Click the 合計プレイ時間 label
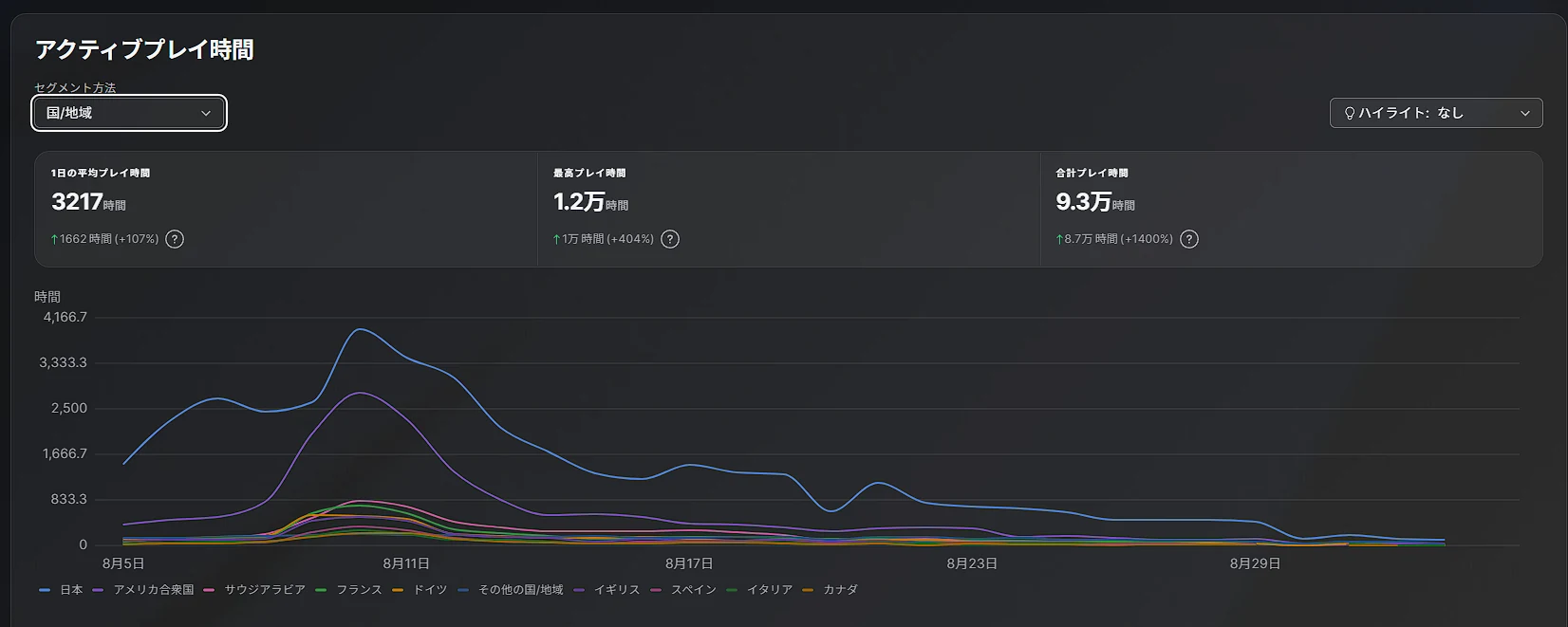The height and width of the screenshot is (627, 1568). tap(1092, 174)
